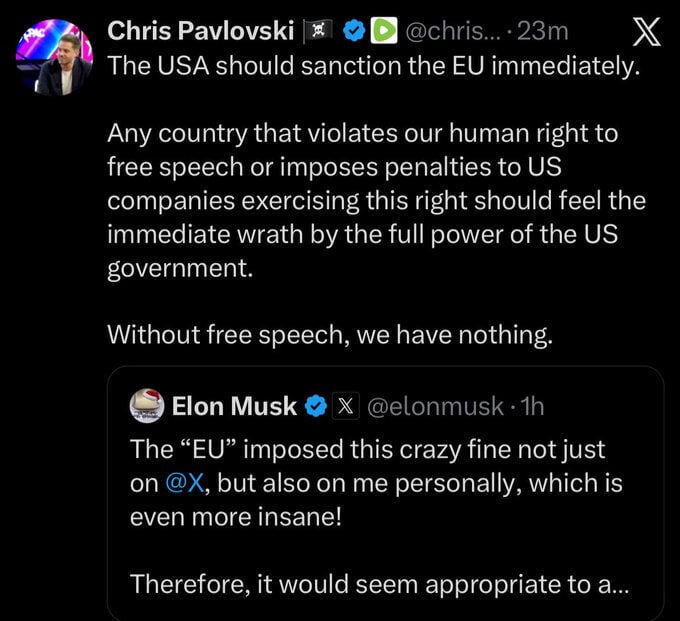Open Chris Pavlovski's profile picture
The image size is (680, 621).
pos(54,58)
